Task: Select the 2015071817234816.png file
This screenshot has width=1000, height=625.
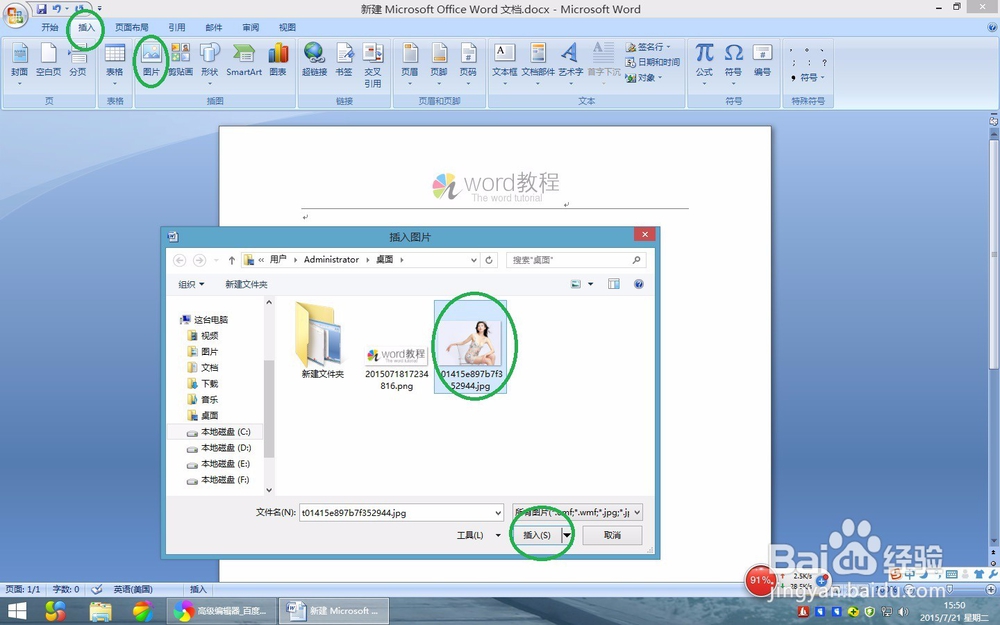Action: pos(397,369)
